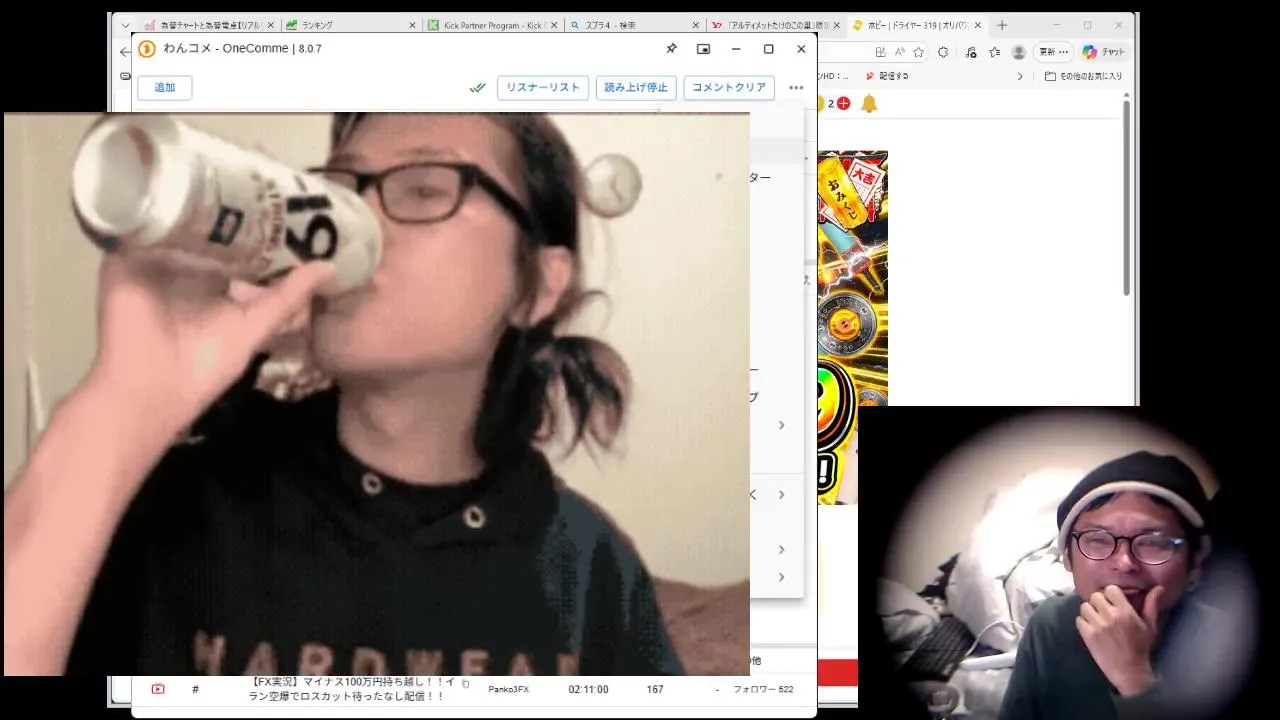Open a new browser tab
This screenshot has width=1280, height=720.
coord(1003,25)
